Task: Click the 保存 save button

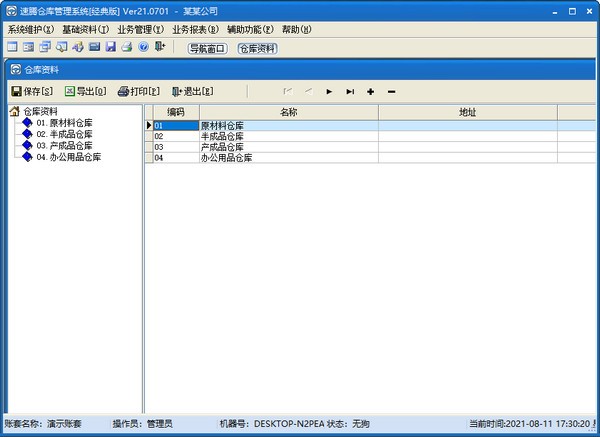Action: (31, 92)
